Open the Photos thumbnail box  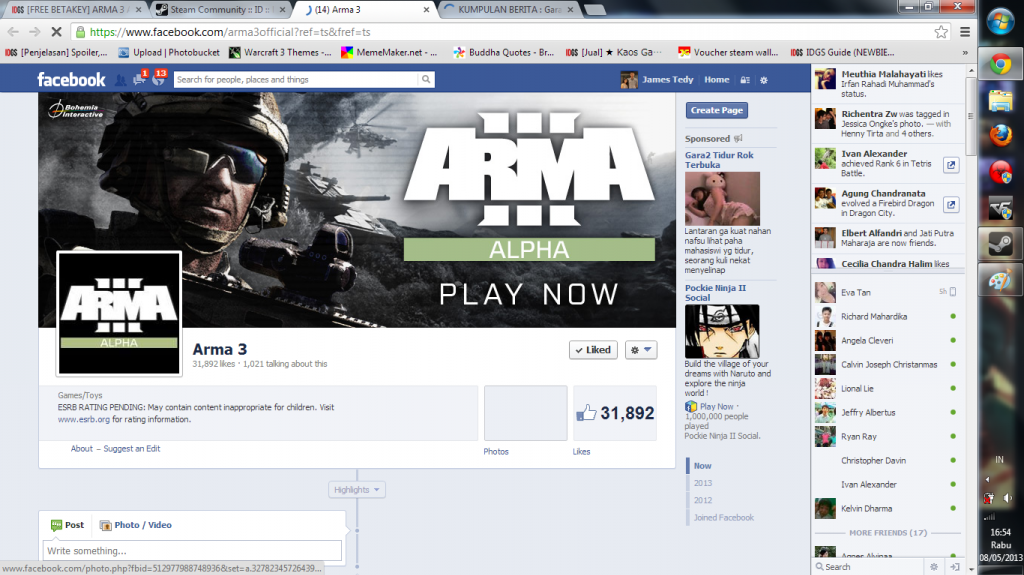(x=526, y=413)
